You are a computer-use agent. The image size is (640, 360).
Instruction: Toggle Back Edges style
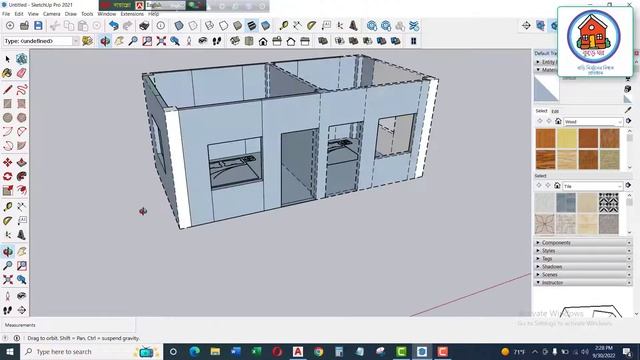[193, 26]
